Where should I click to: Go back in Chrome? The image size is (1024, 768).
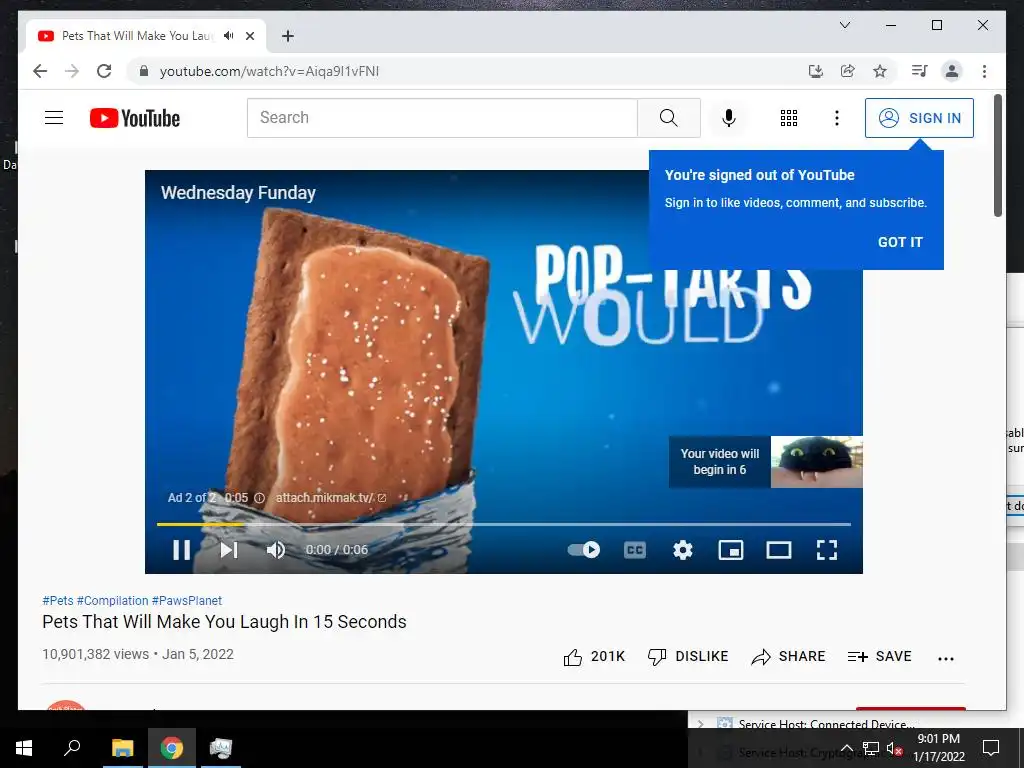(40, 71)
